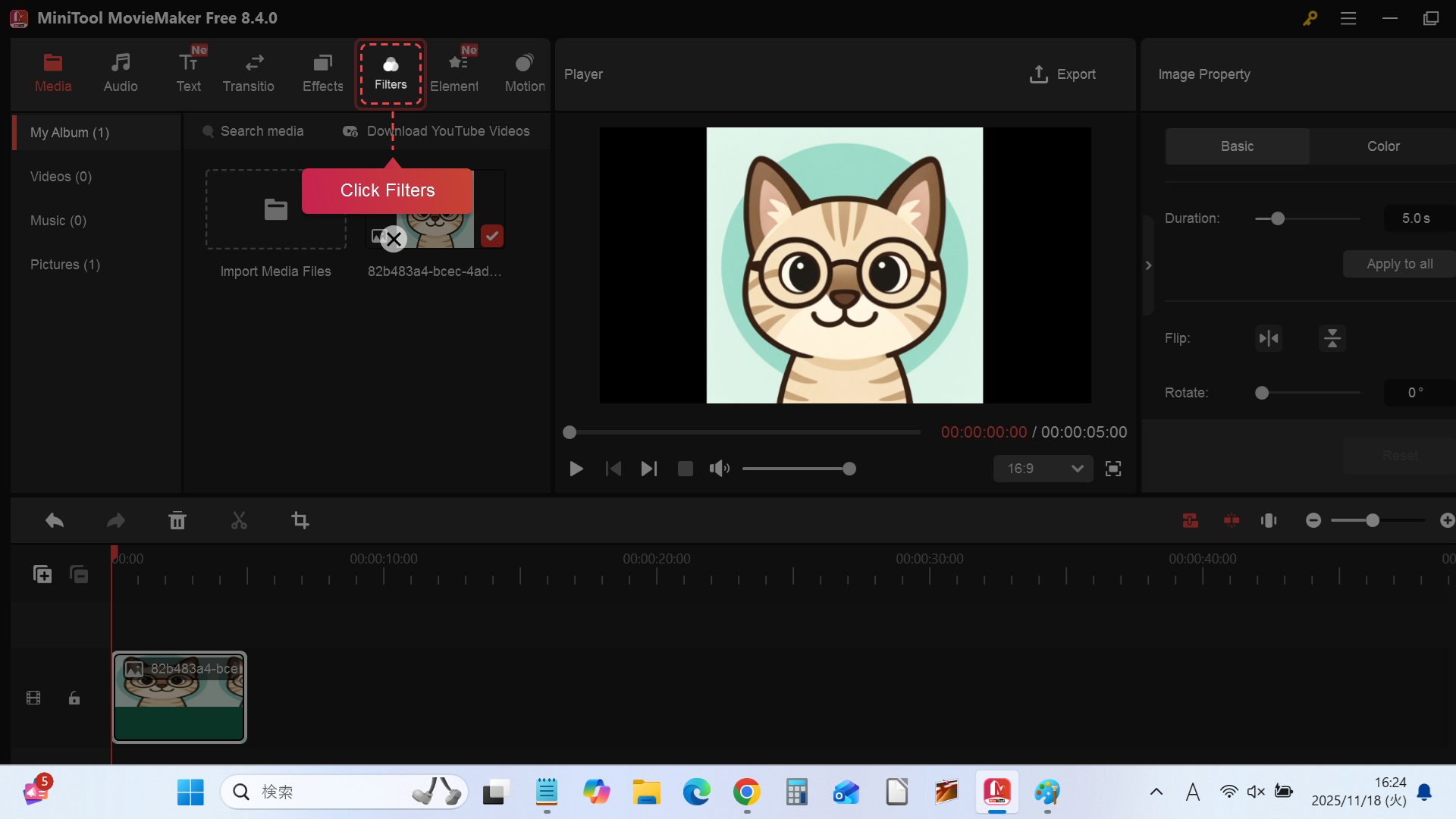This screenshot has height=819, width=1456.
Task: Click the crop tool in timeline toolbar
Action: [x=300, y=521]
